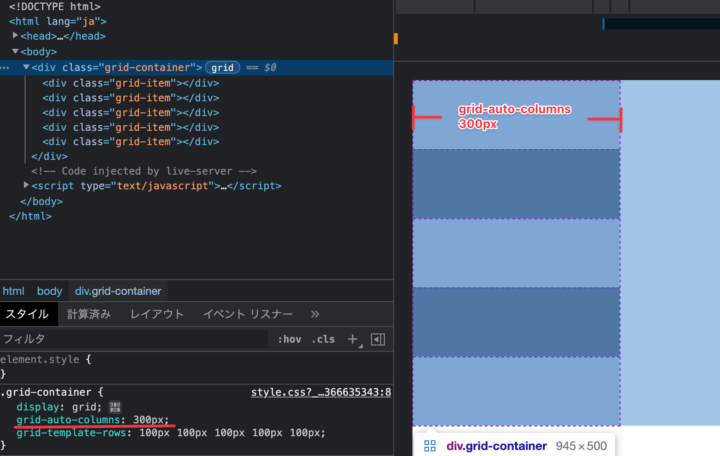The height and width of the screenshot is (456, 720).
Task: Open the grid editor icon beside display
Action: click(115, 407)
